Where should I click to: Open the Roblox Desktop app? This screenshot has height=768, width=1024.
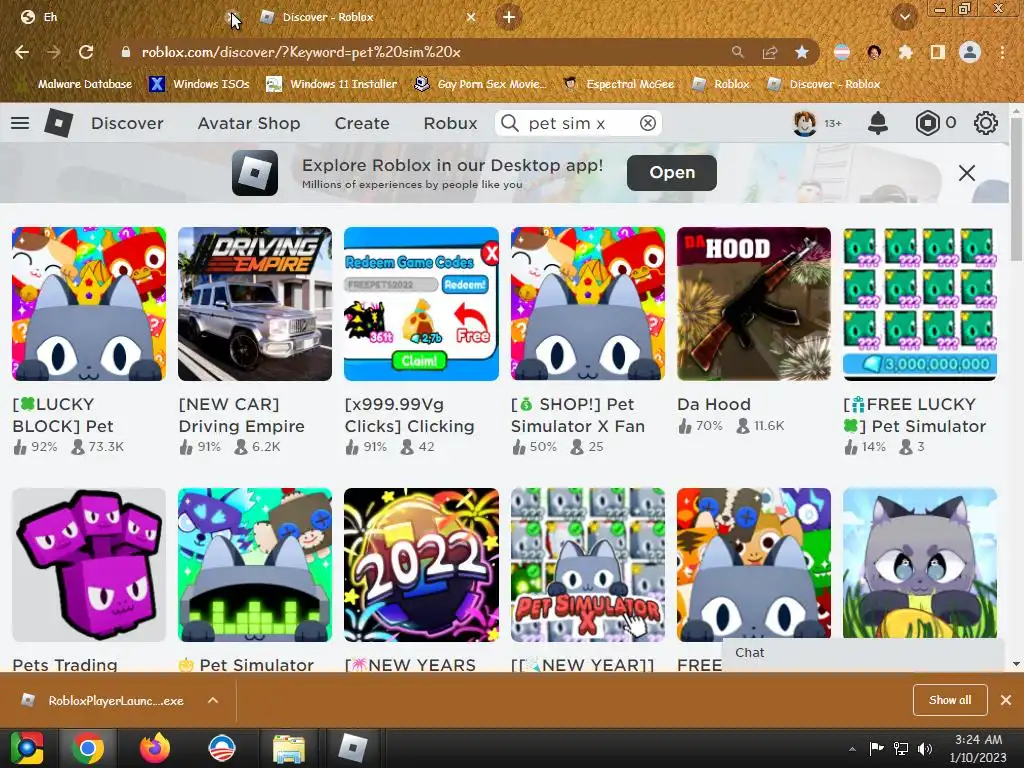click(x=672, y=173)
